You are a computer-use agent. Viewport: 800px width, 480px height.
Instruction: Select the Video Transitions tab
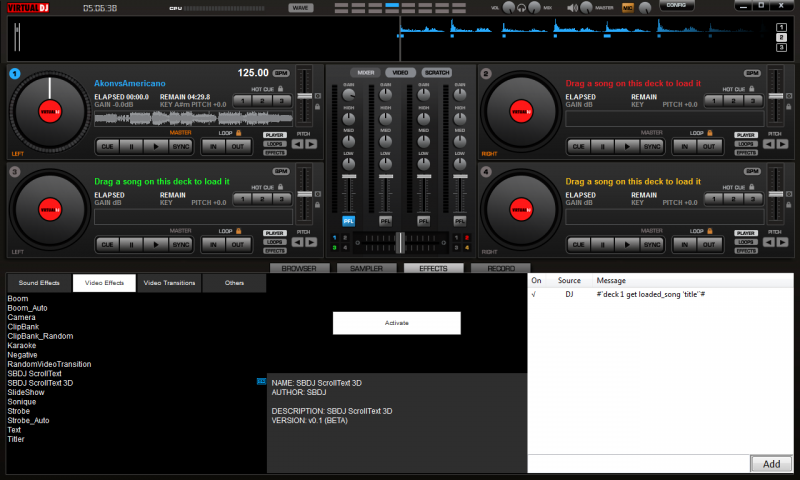click(x=169, y=283)
